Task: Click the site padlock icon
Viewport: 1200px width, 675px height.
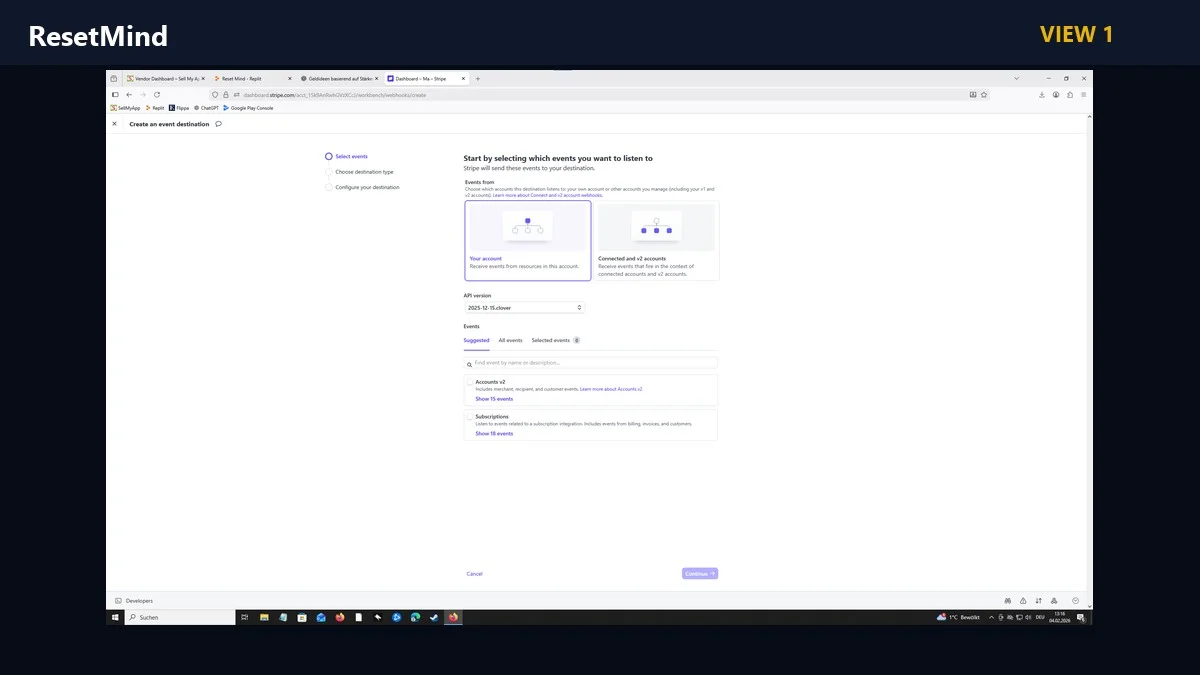Action: click(x=226, y=94)
